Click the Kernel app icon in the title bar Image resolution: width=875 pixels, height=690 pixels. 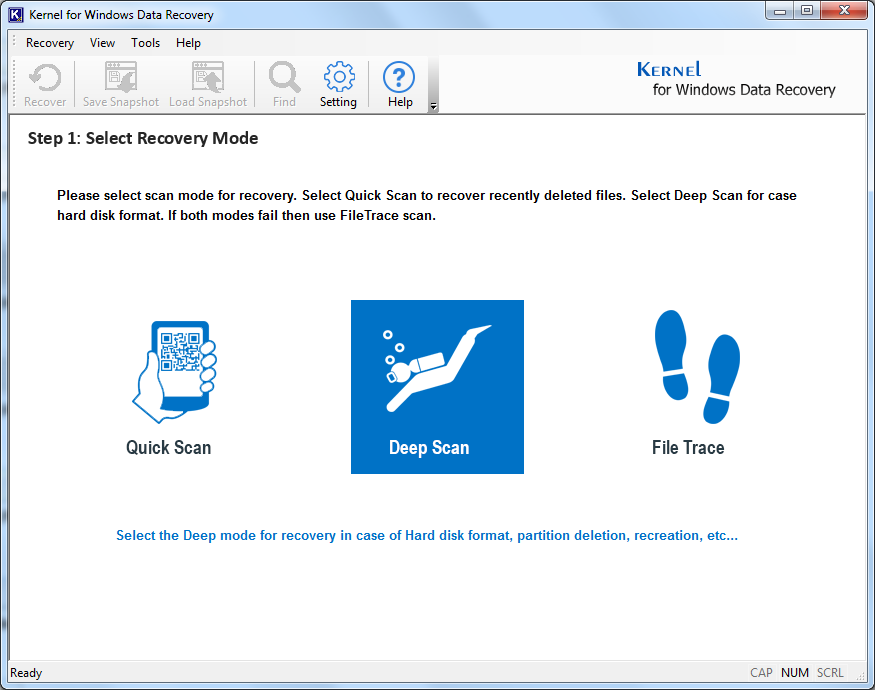point(16,15)
